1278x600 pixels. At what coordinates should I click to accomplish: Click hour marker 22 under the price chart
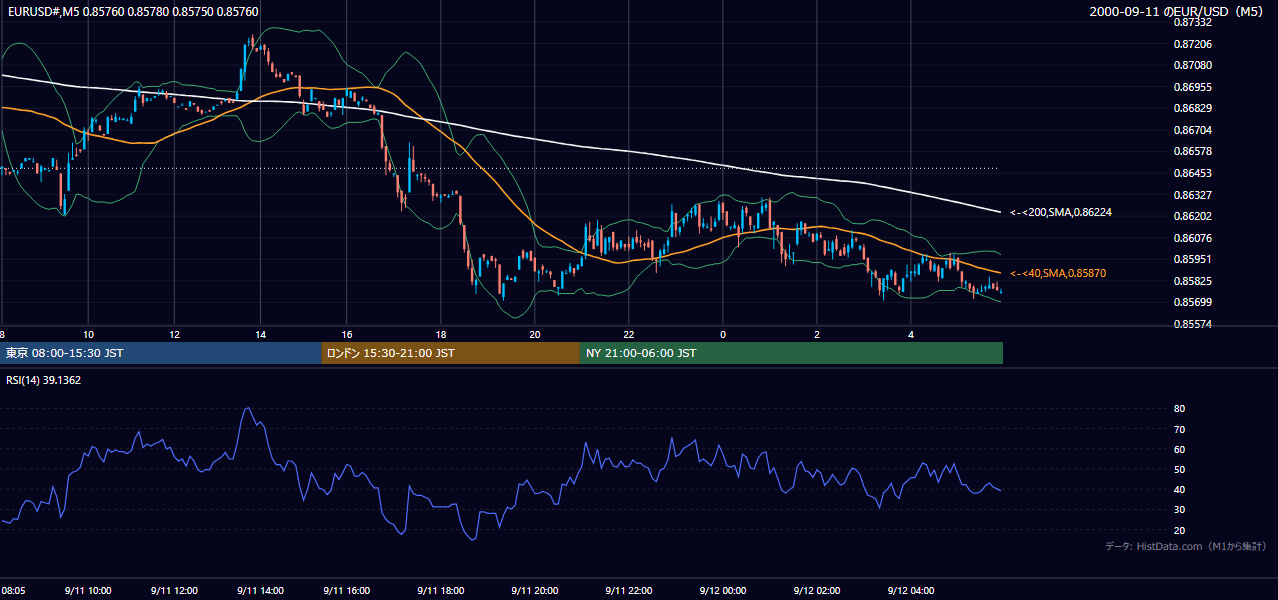pos(628,334)
